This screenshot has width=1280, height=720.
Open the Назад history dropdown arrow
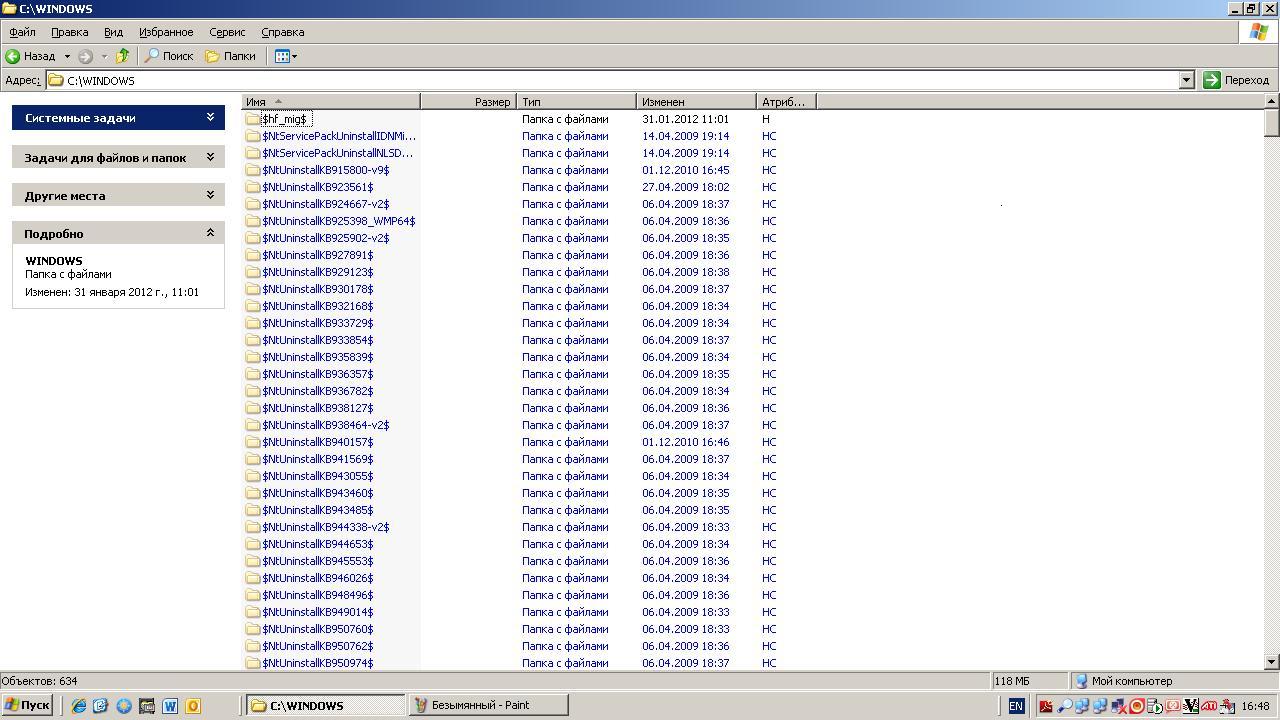[67, 56]
